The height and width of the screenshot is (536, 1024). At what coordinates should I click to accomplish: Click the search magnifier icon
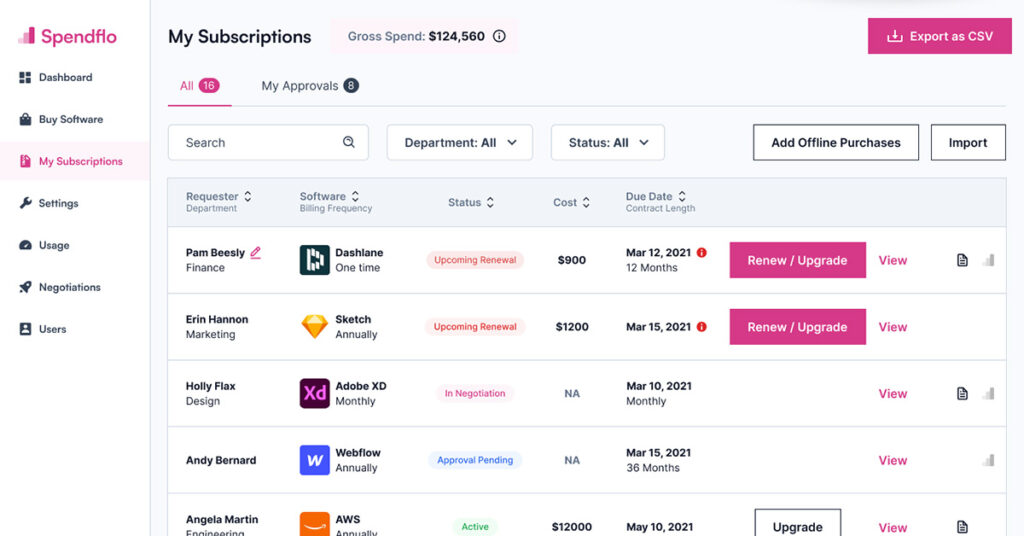(x=349, y=142)
